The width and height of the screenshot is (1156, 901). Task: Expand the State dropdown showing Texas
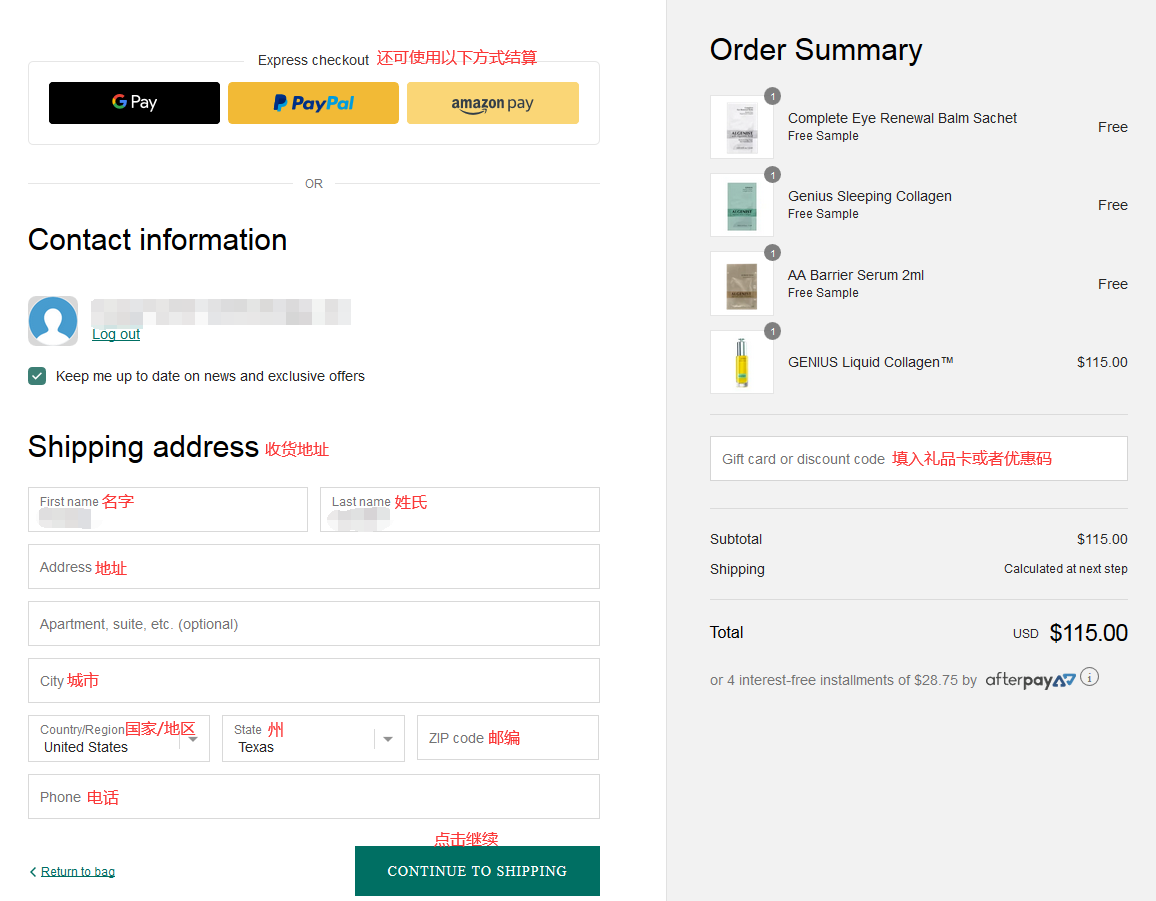click(313, 739)
